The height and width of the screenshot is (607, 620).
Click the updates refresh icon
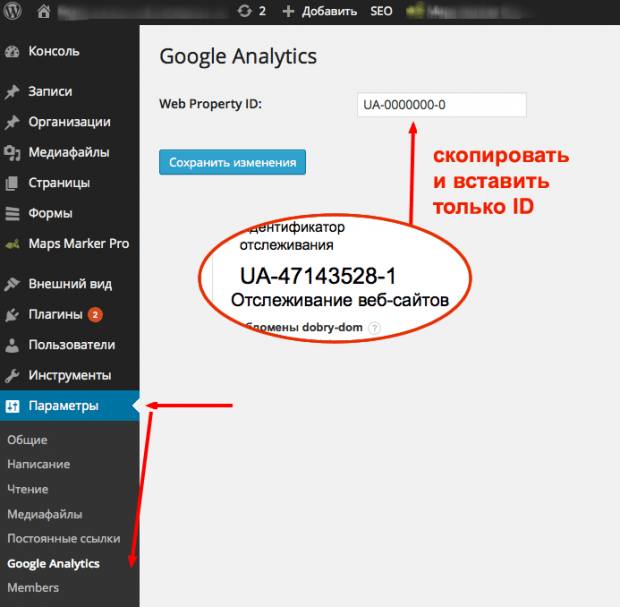pyautogui.click(x=246, y=12)
